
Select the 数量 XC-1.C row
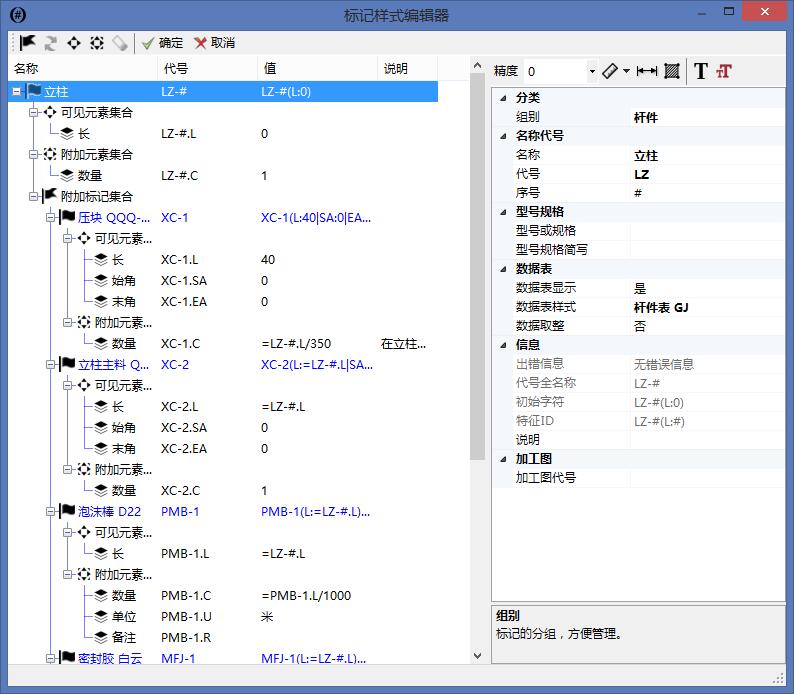pos(223,344)
